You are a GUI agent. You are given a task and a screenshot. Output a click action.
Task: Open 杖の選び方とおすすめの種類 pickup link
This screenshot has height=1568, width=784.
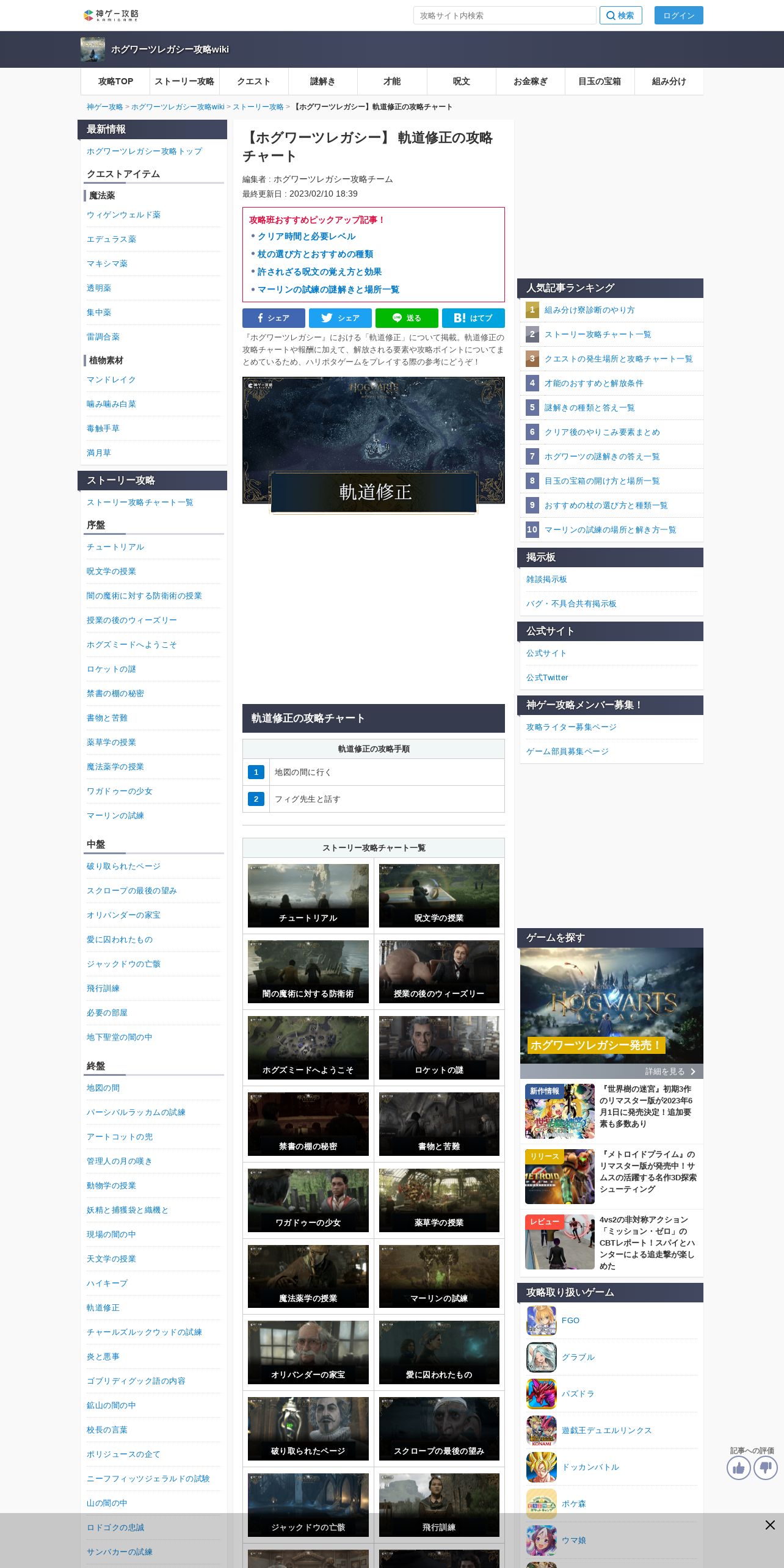(x=315, y=254)
